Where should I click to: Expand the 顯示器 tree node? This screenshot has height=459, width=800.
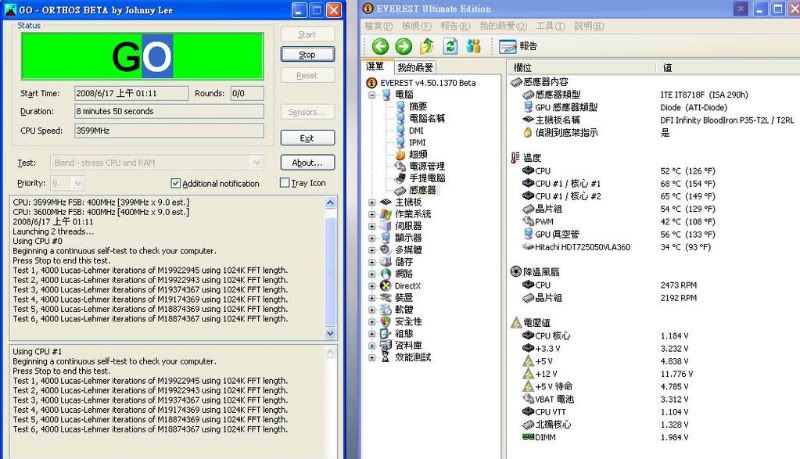pyautogui.click(x=372, y=238)
